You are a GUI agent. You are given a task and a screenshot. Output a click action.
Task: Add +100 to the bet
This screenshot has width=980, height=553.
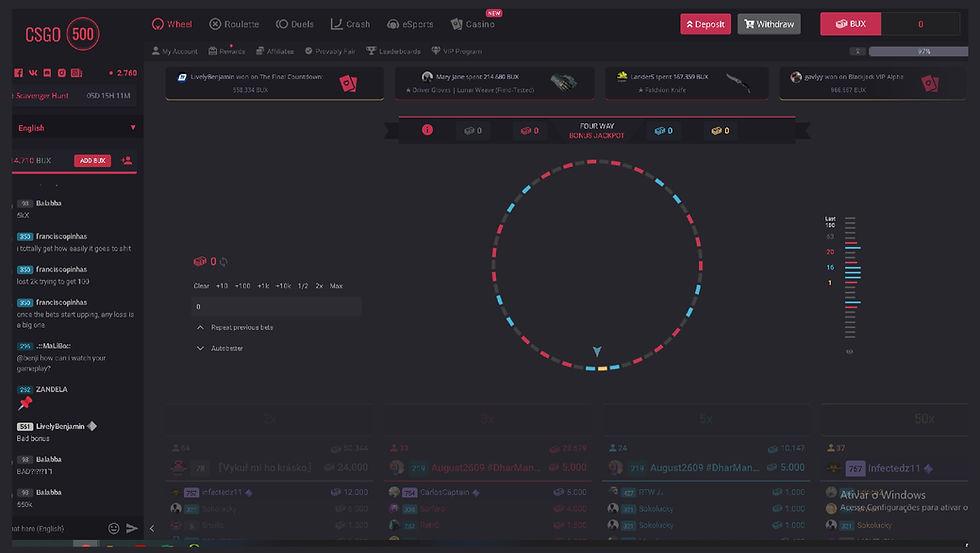click(242, 286)
